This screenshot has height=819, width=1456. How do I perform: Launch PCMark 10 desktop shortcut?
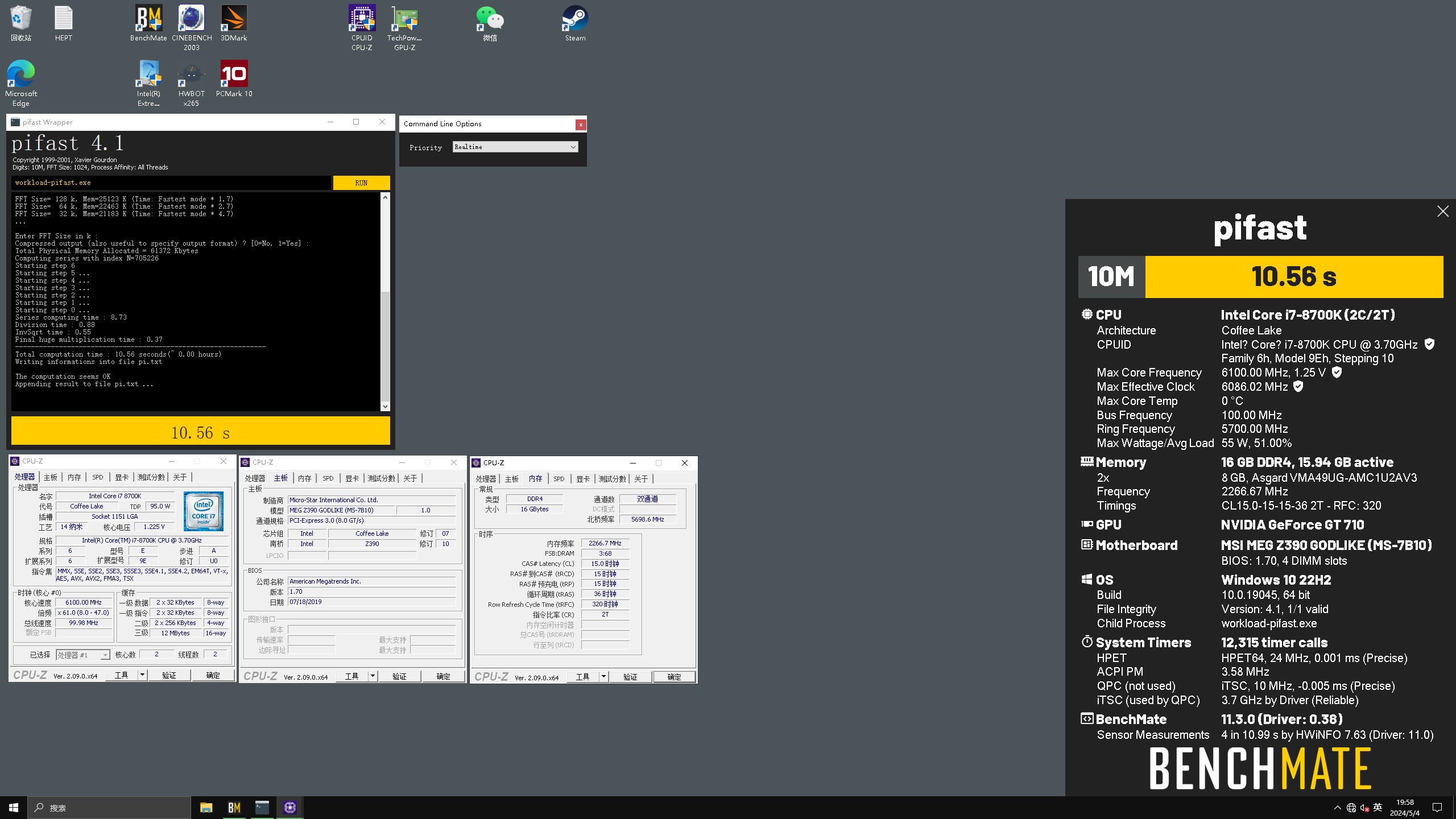tap(234, 79)
